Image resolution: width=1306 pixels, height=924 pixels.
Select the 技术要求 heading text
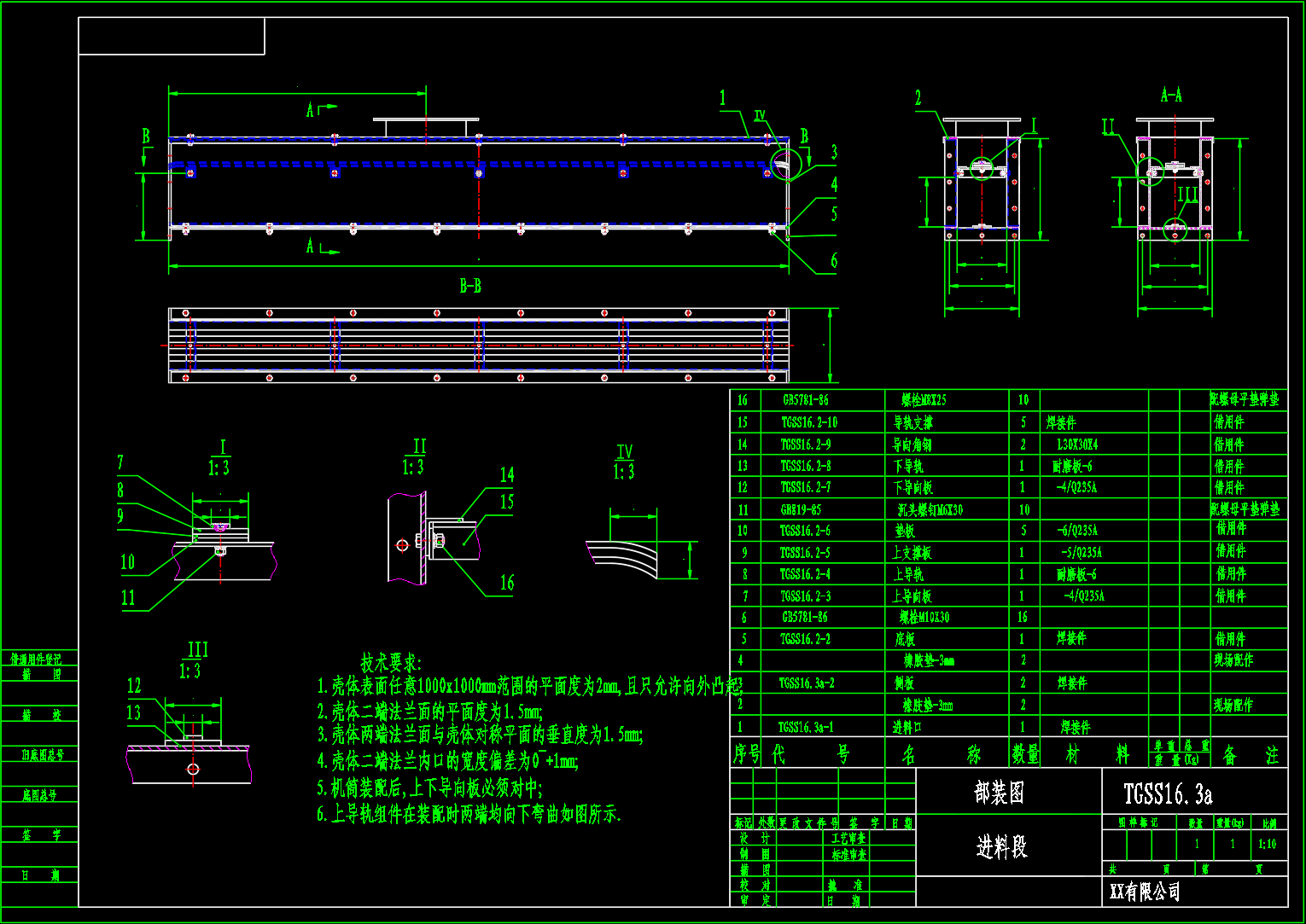point(390,663)
